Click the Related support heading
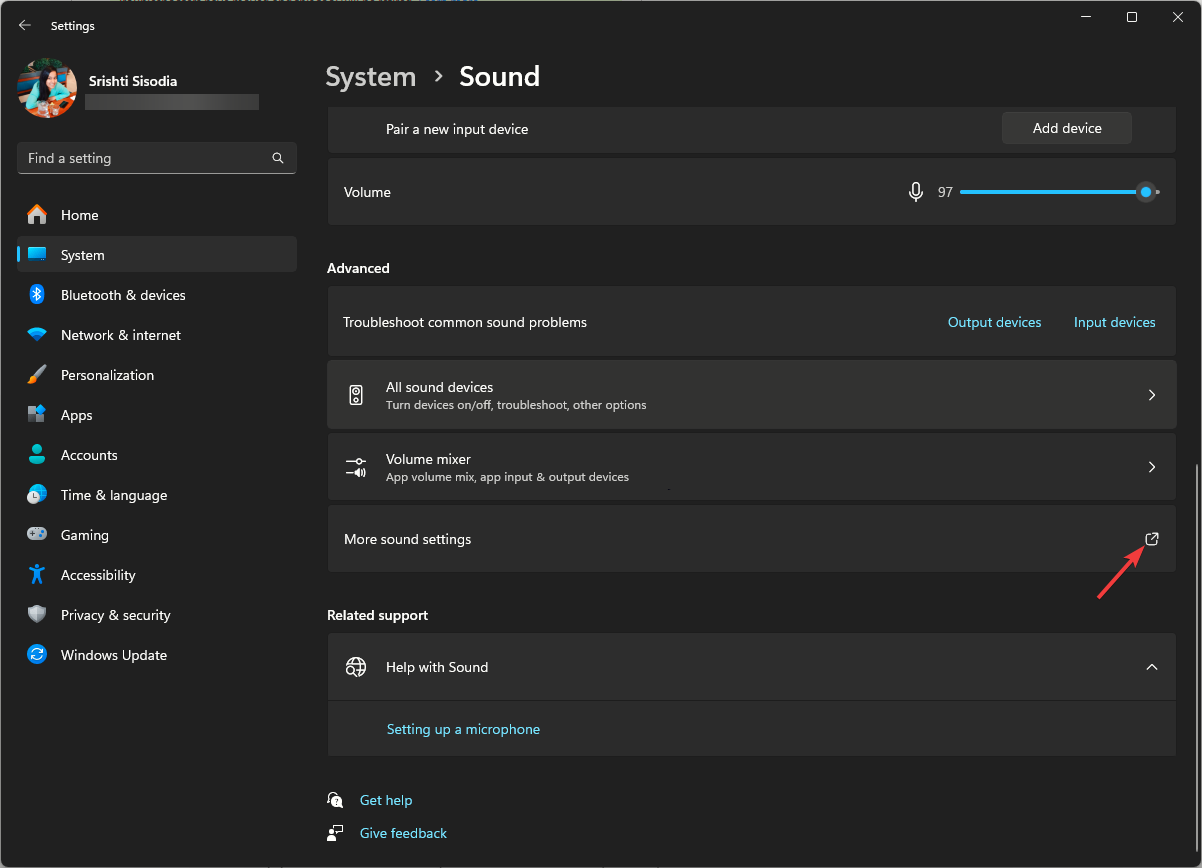 pyautogui.click(x=377, y=615)
